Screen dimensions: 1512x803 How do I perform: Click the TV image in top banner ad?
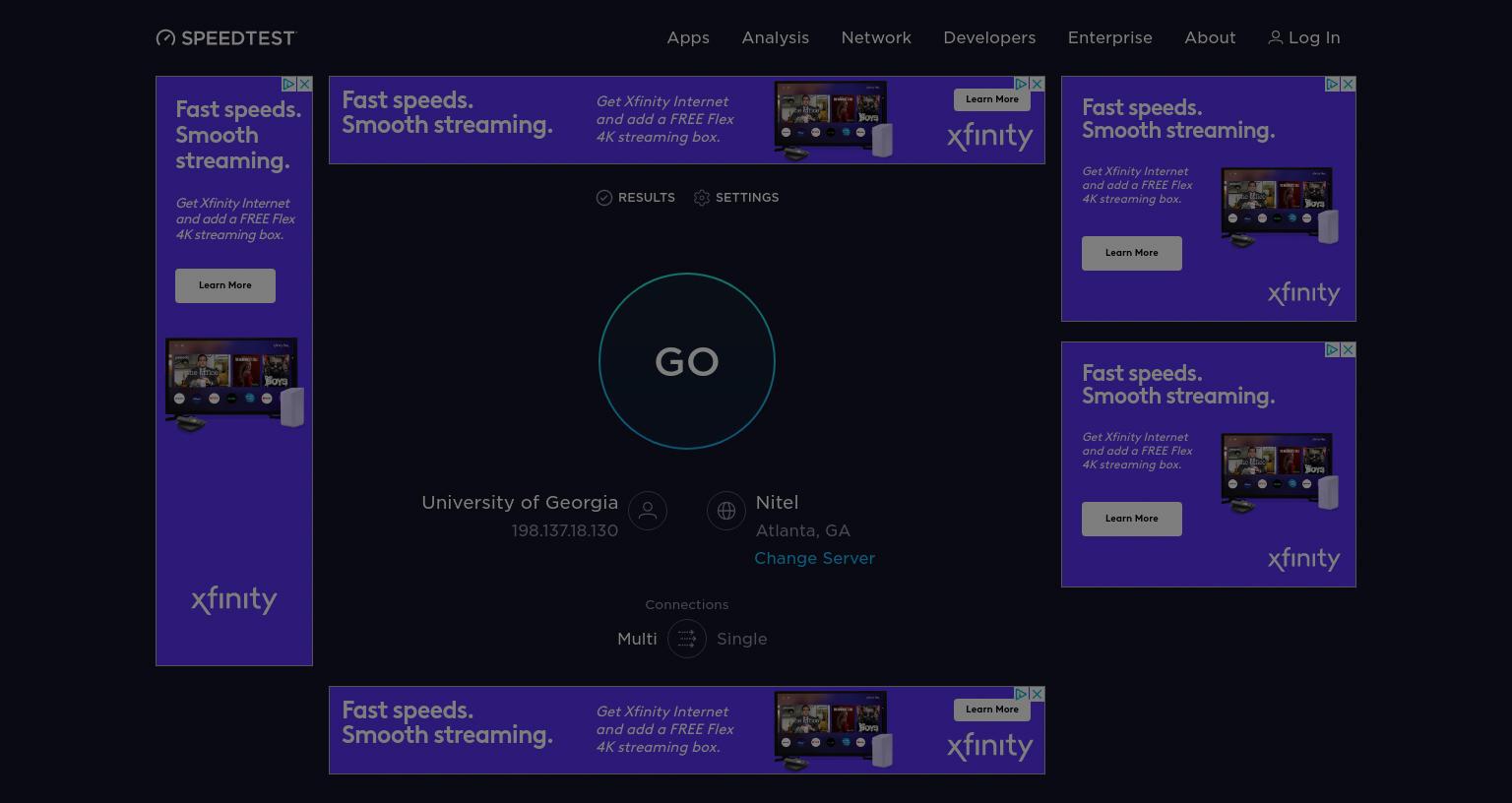pos(834,120)
